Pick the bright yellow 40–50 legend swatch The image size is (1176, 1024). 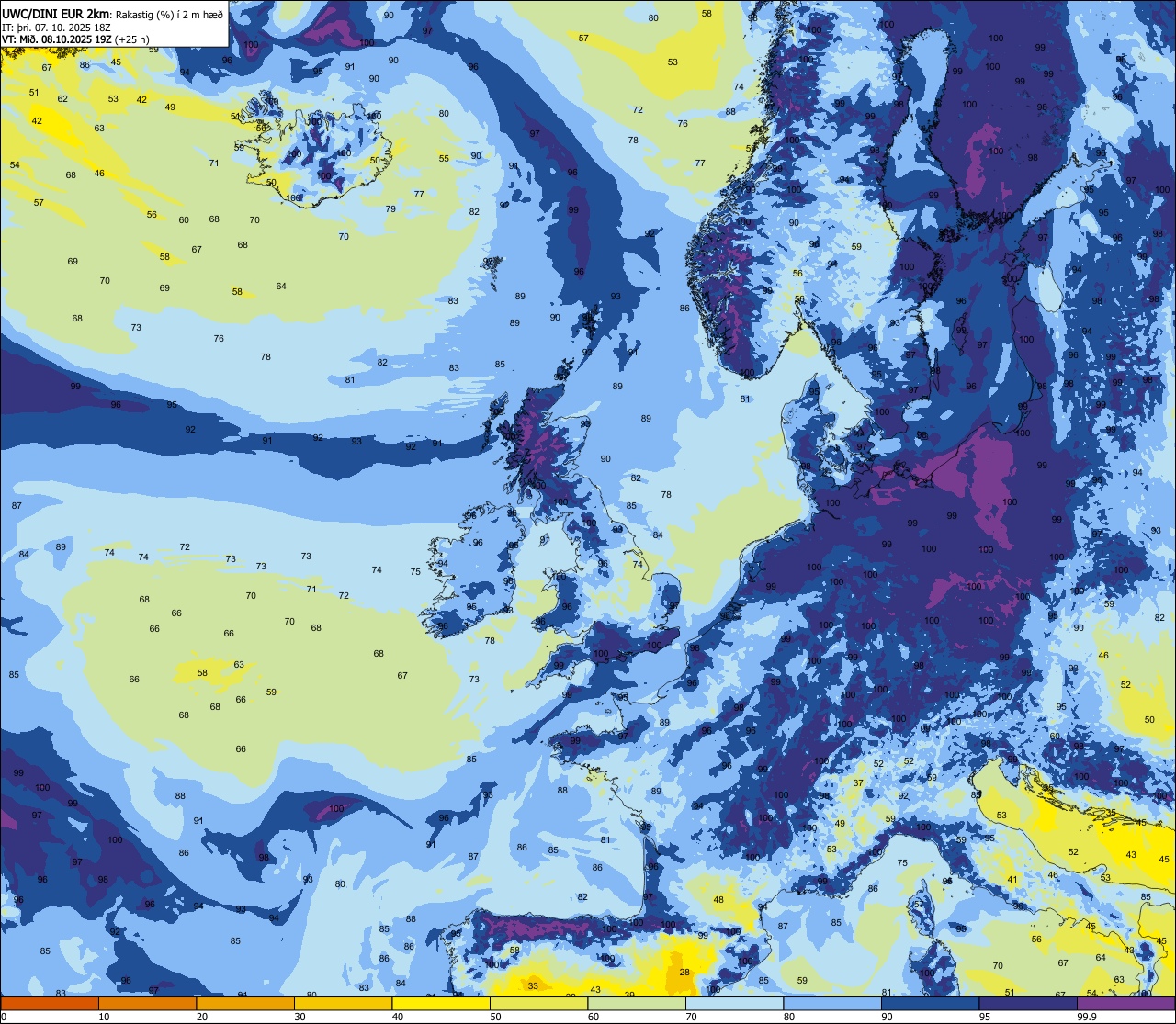tap(441, 1004)
